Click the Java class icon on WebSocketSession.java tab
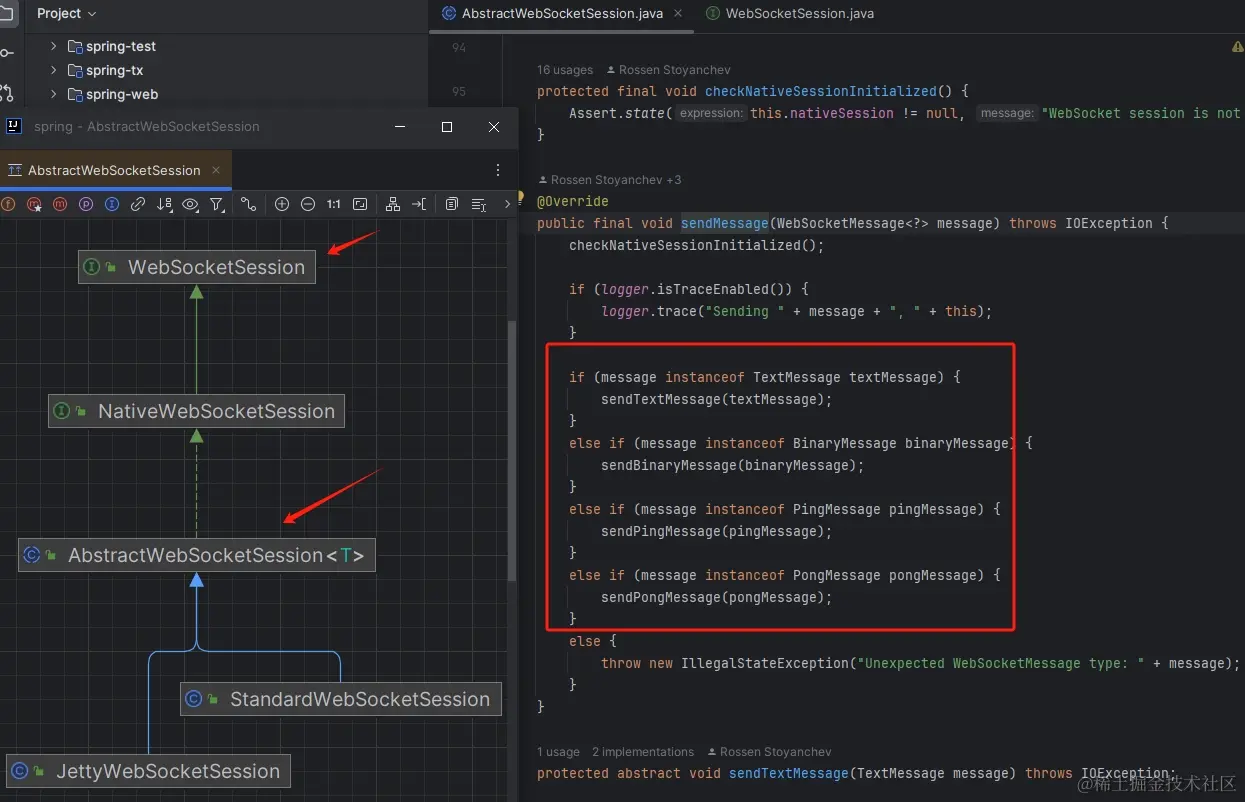 [x=712, y=14]
